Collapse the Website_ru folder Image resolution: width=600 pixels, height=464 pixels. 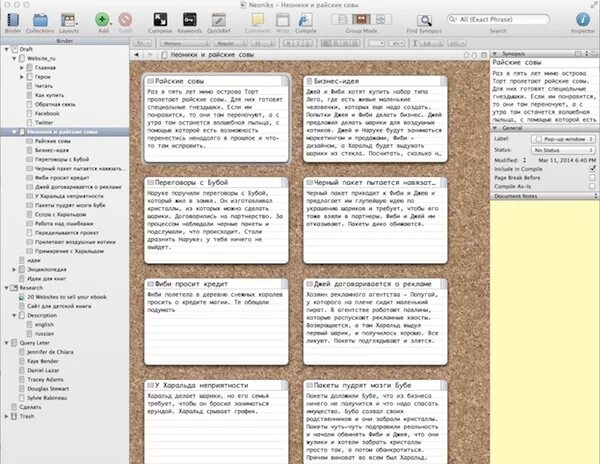(14, 59)
